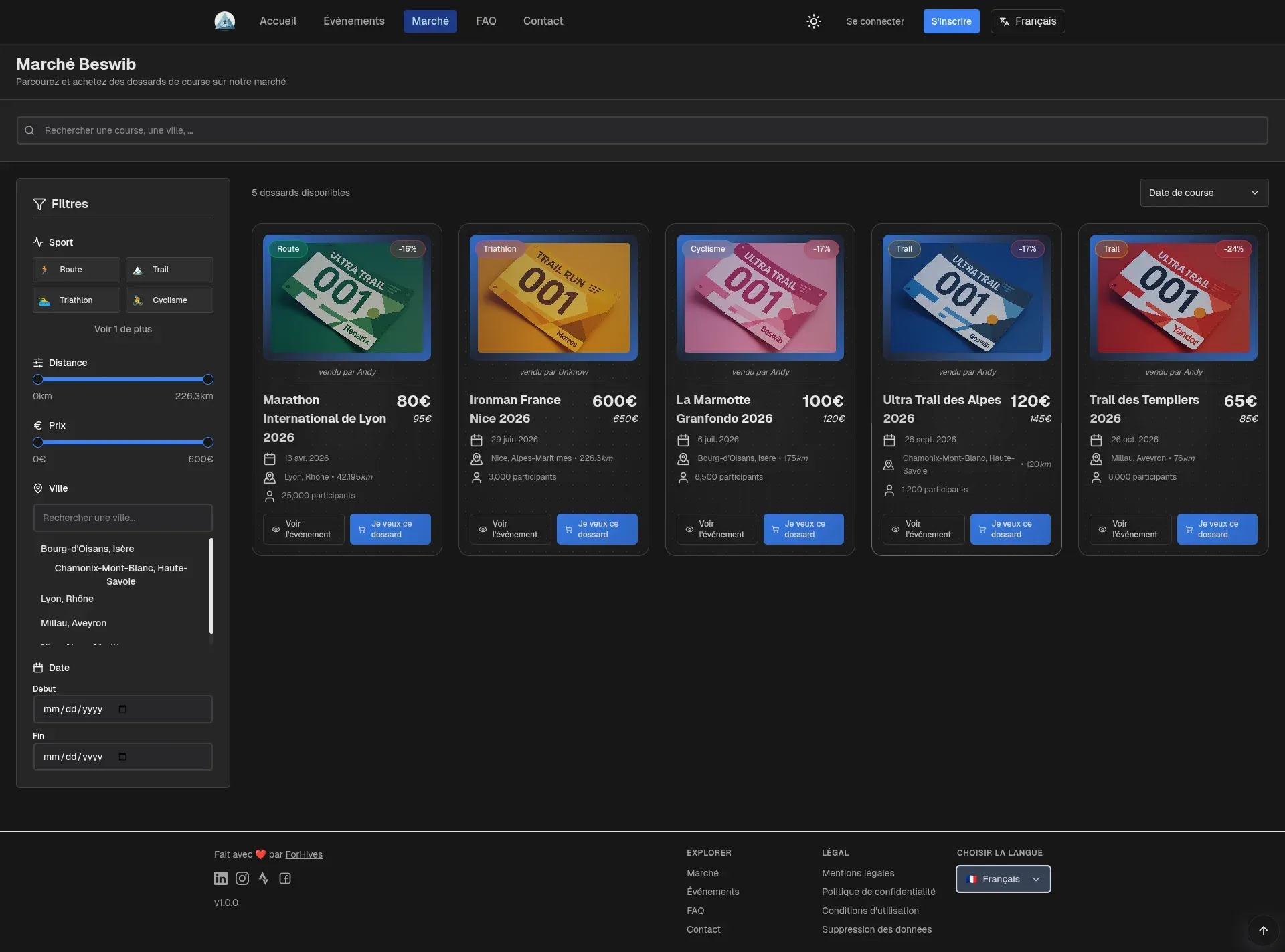Open the header Français language menu
Viewport: 1285px width, 952px height.
coord(1027,21)
